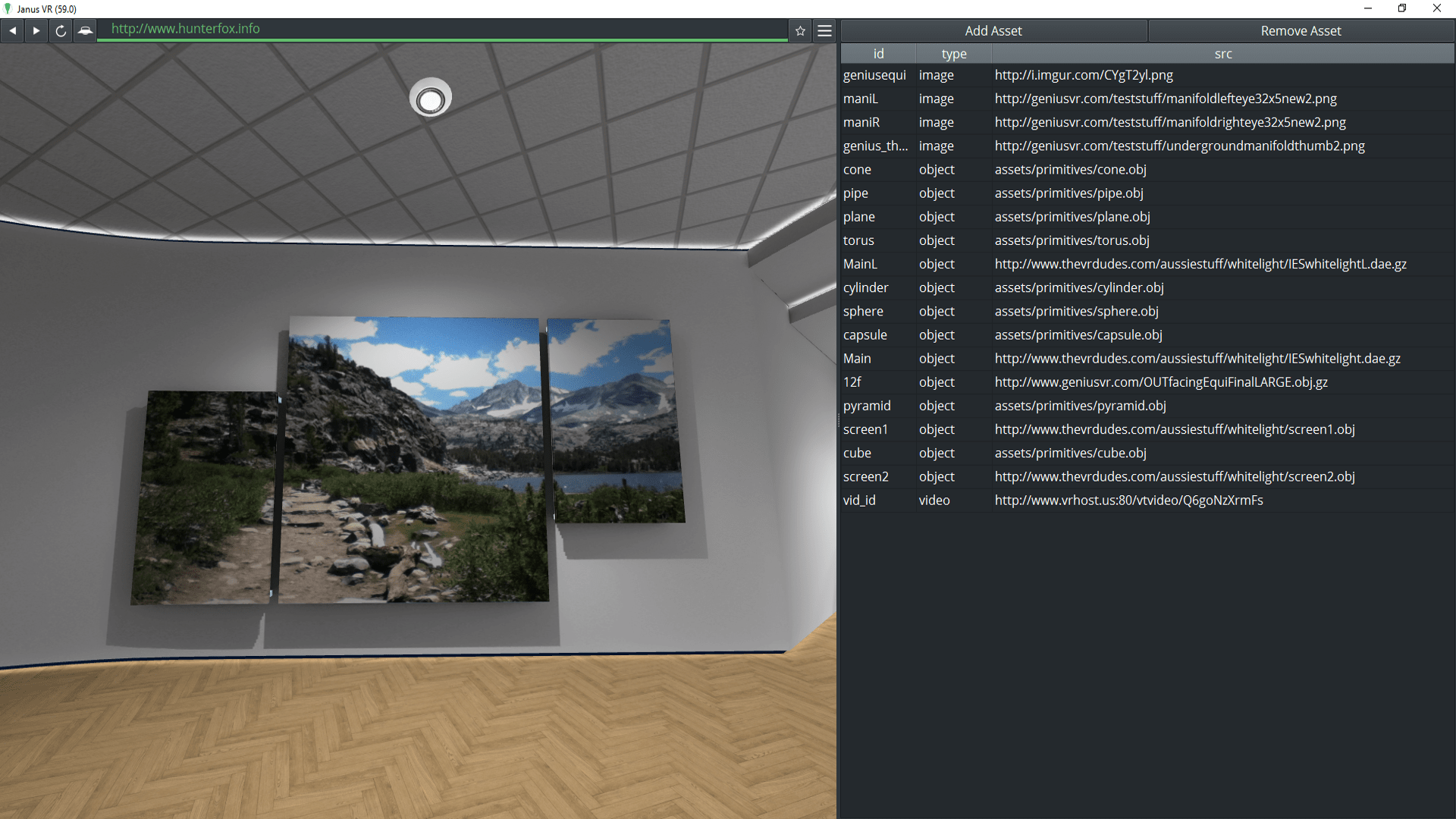Click the forward navigation arrow
The image size is (1456, 819).
point(36,30)
